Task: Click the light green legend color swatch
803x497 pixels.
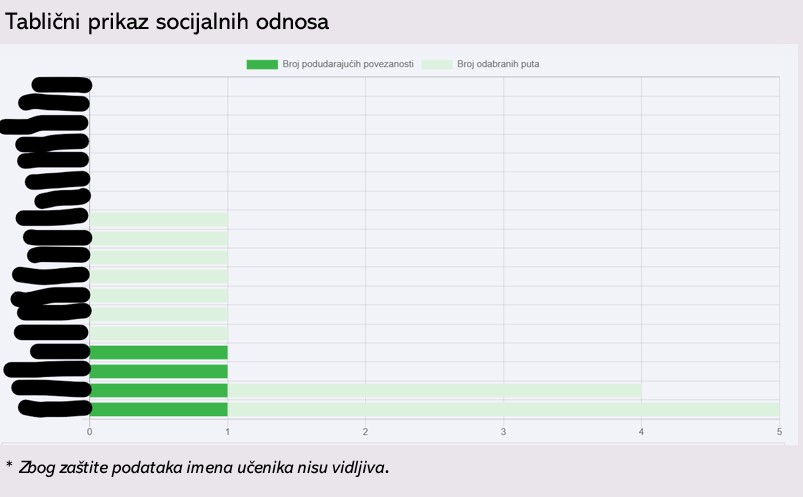Action: (x=436, y=64)
